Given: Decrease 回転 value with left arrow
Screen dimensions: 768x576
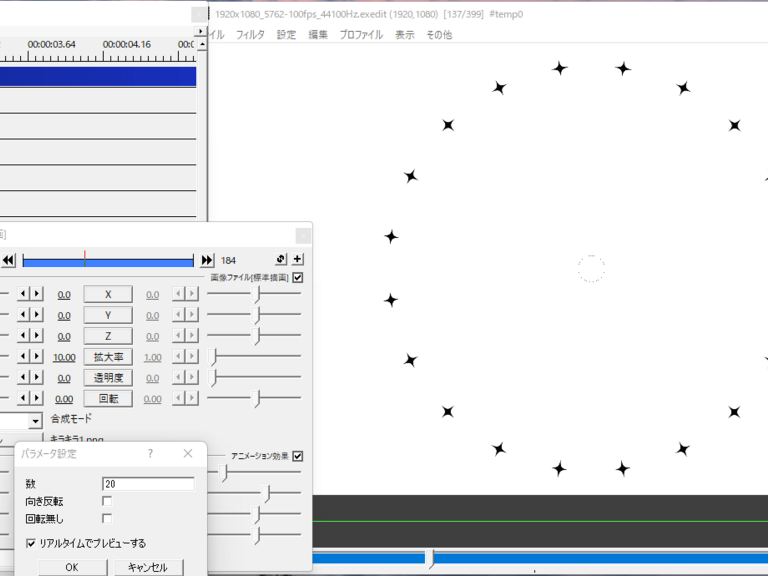Looking at the screenshot, I should click(x=23, y=398).
